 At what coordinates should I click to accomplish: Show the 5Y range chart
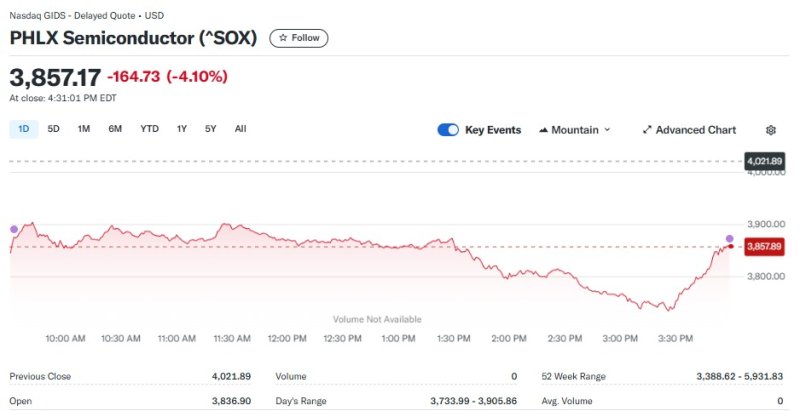[x=210, y=129]
